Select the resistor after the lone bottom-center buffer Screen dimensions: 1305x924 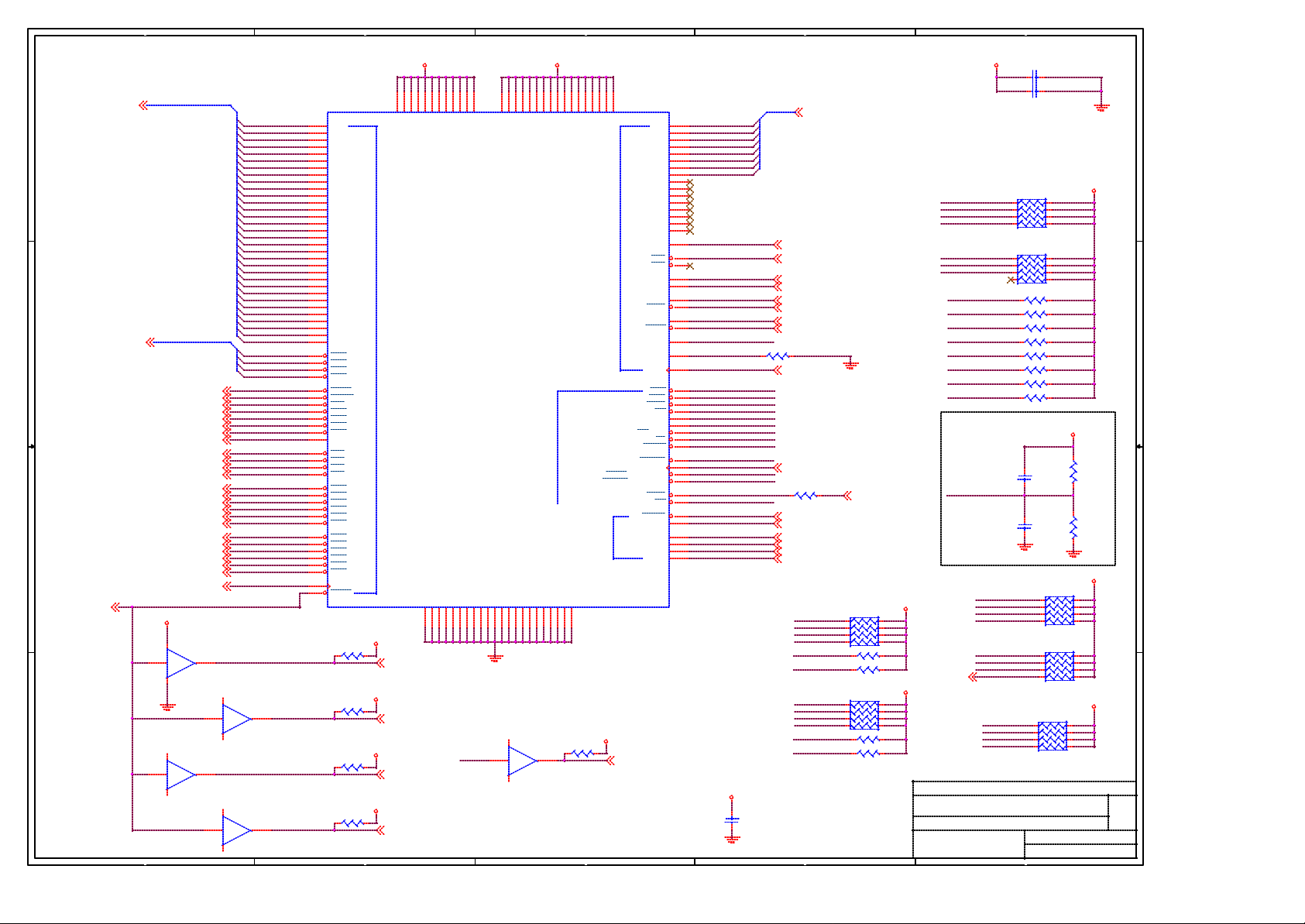click(x=582, y=754)
